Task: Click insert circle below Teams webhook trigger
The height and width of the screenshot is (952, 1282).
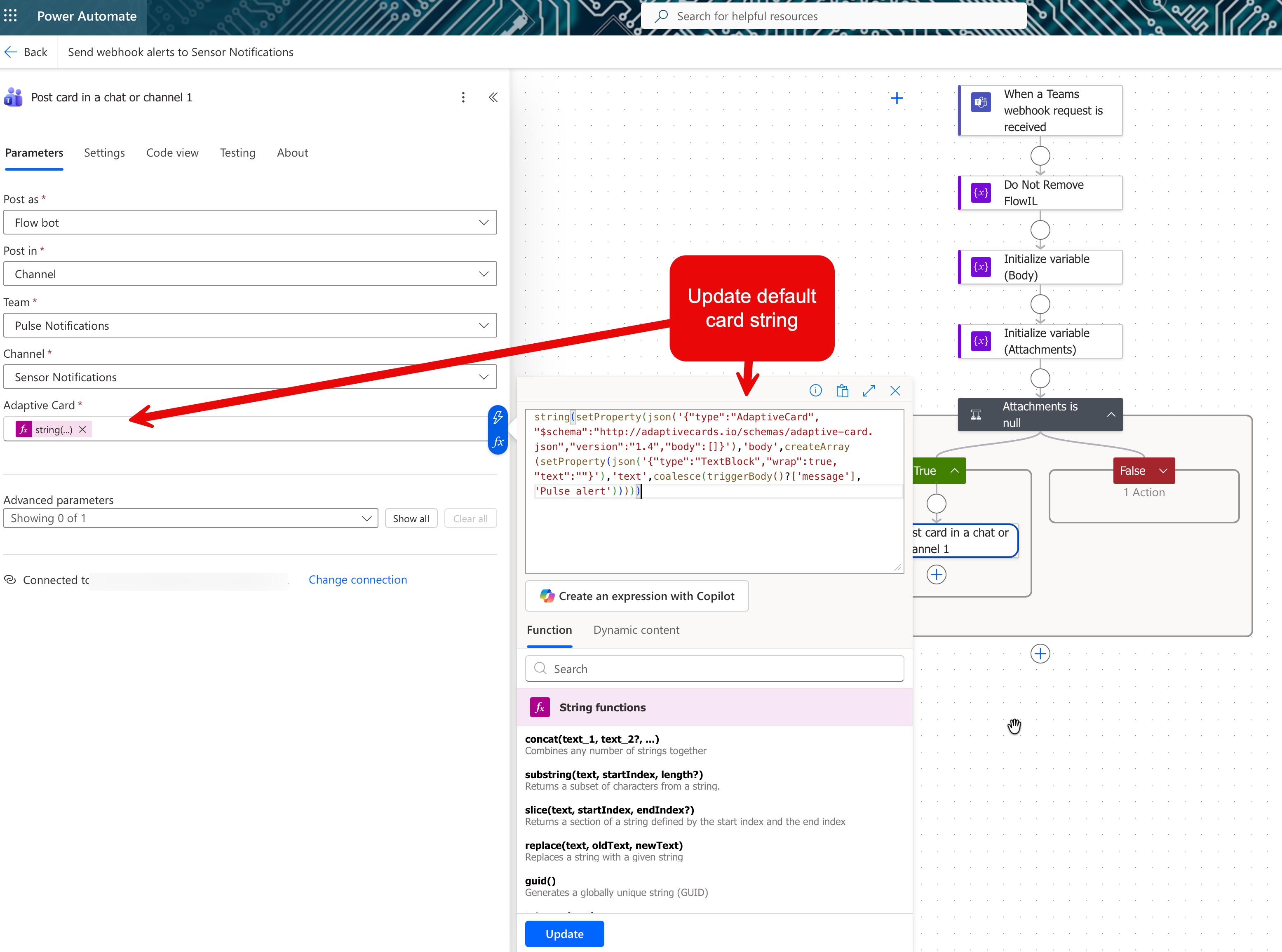Action: click(x=1040, y=156)
